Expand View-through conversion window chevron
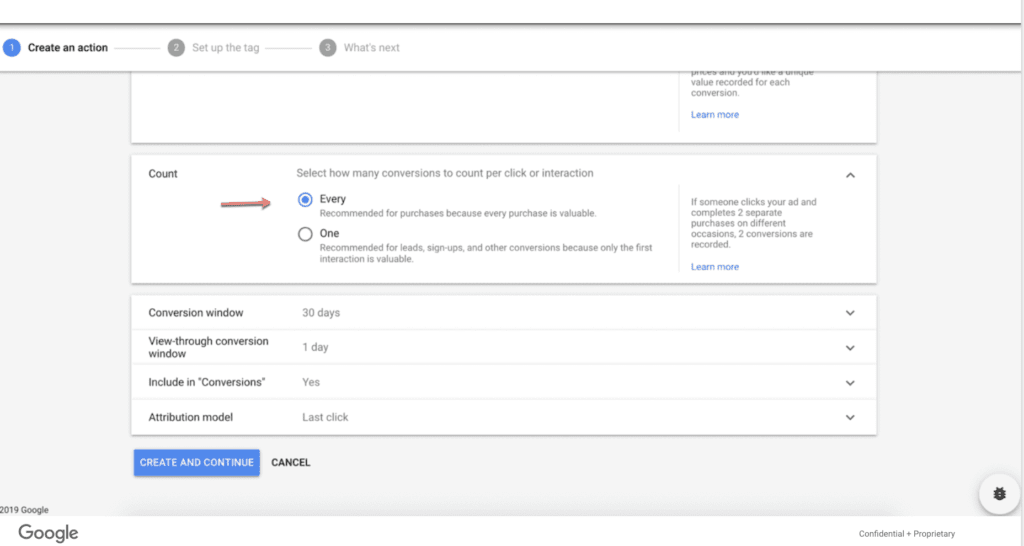This screenshot has height=546, width=1024. tap(850, 348)
